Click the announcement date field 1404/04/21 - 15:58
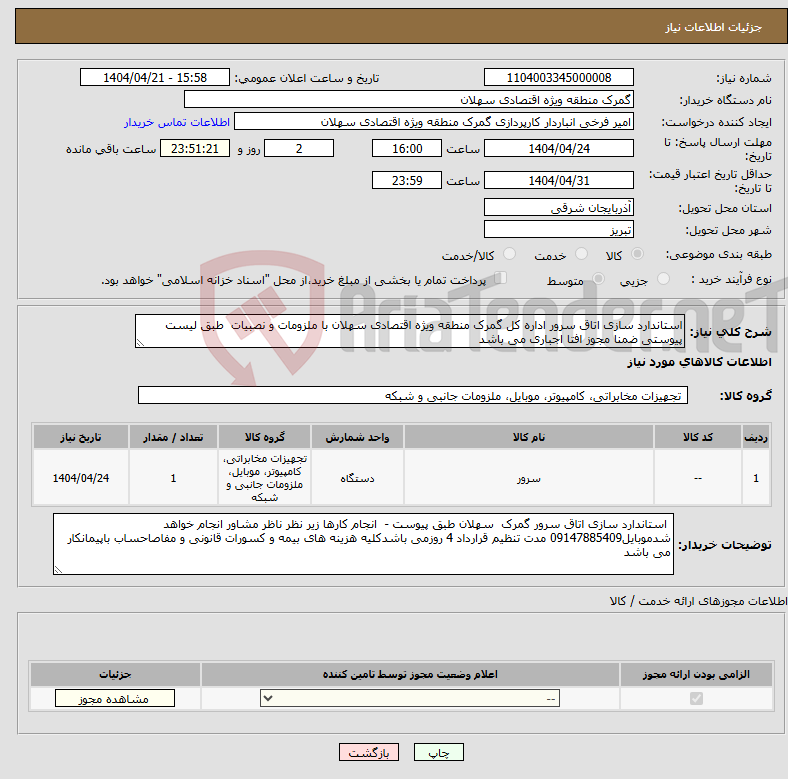 155,77
